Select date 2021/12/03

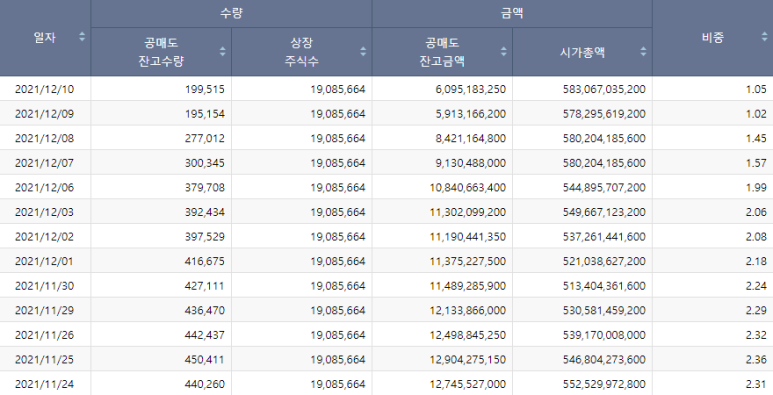tap(44, 212)
